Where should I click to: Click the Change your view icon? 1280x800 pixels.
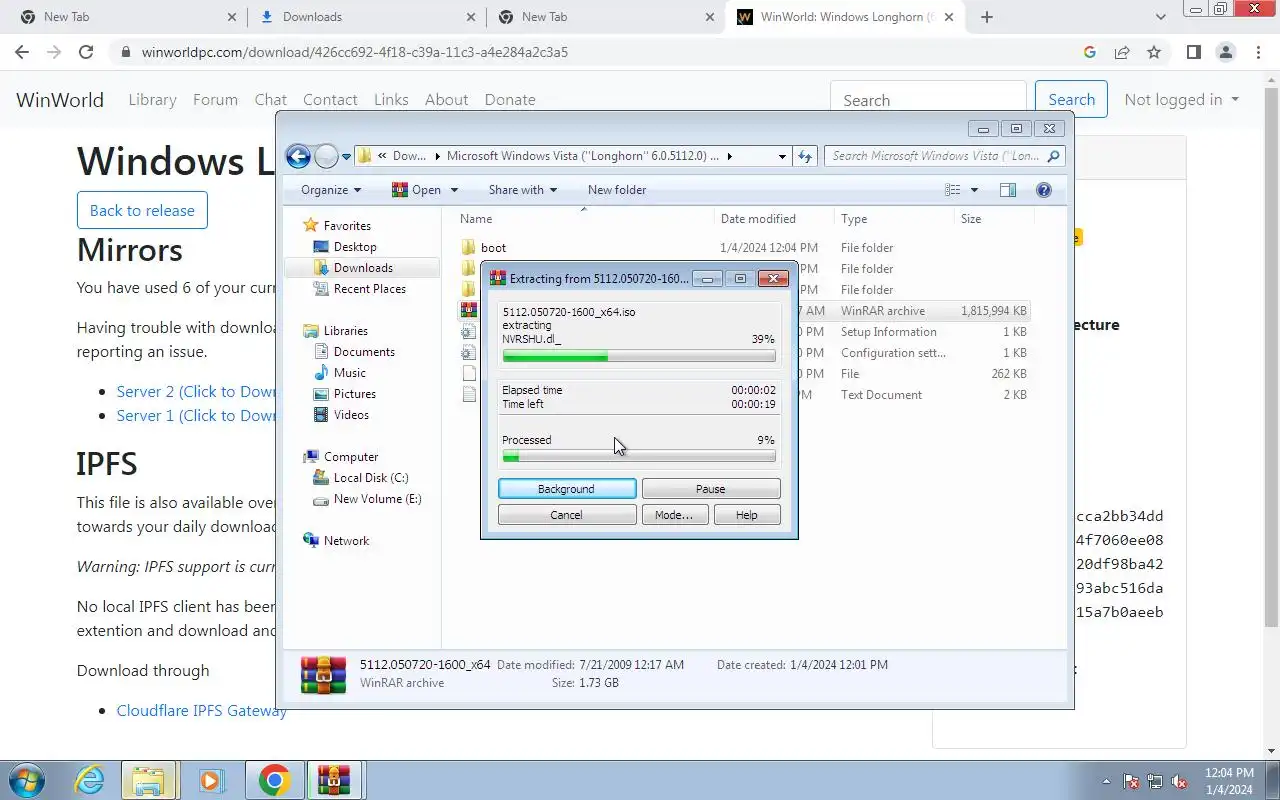952,190
